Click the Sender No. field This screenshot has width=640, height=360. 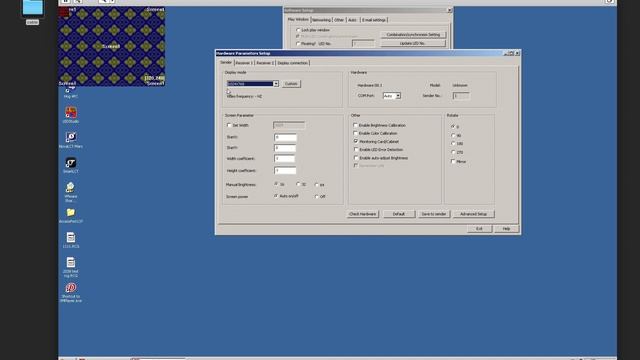pyautogui.click(x=461, y=96)
